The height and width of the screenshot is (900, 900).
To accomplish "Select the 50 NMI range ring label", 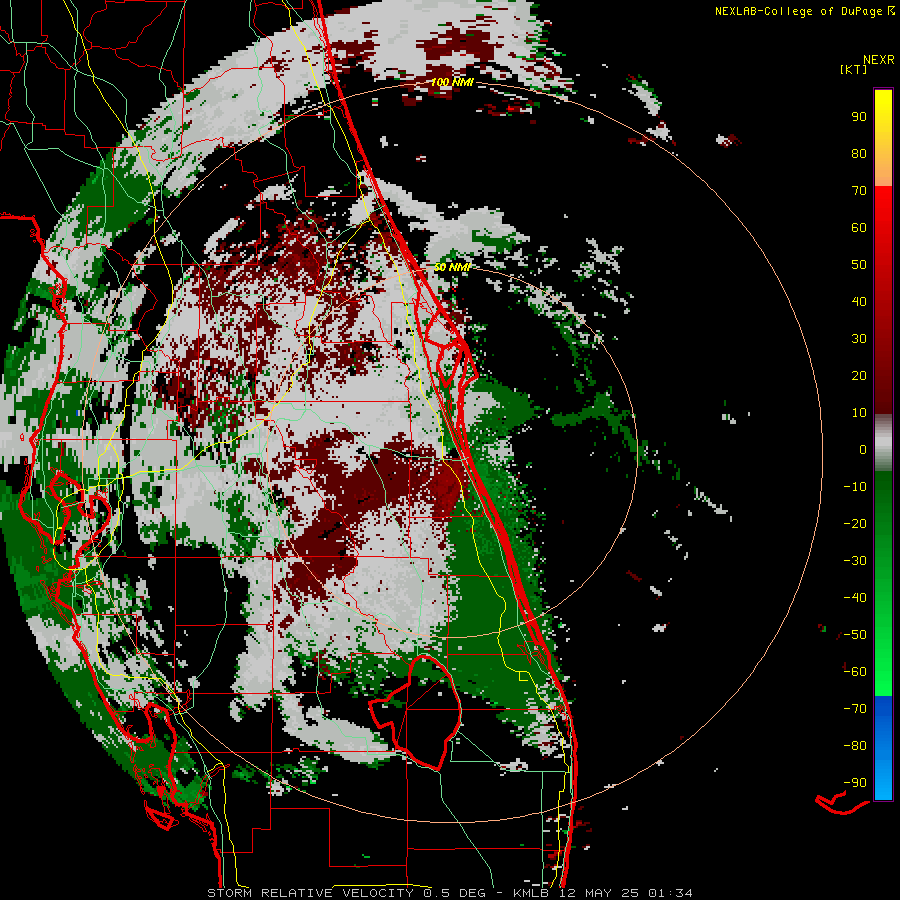I will (452, 267).
